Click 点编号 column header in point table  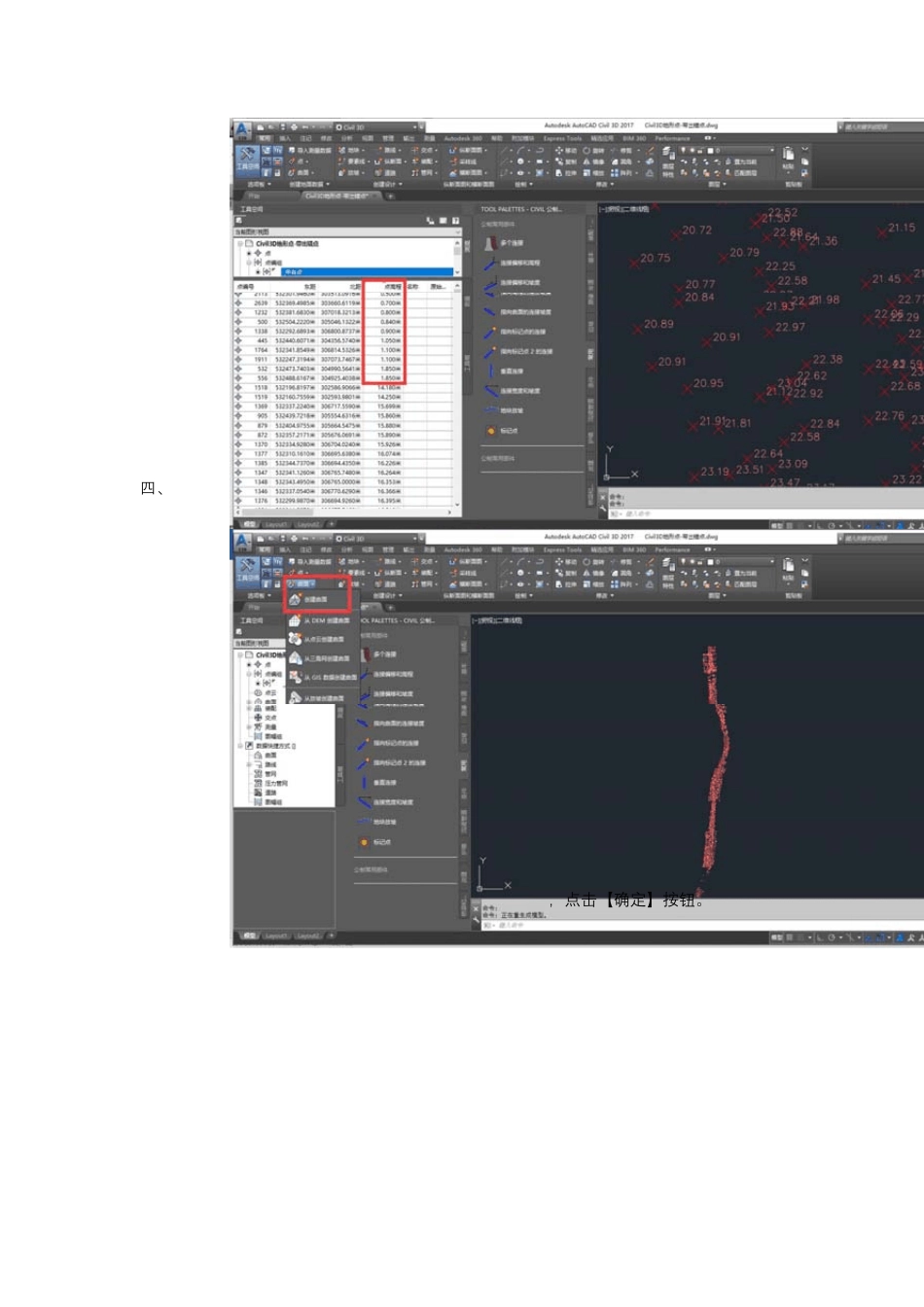[251, 287]
